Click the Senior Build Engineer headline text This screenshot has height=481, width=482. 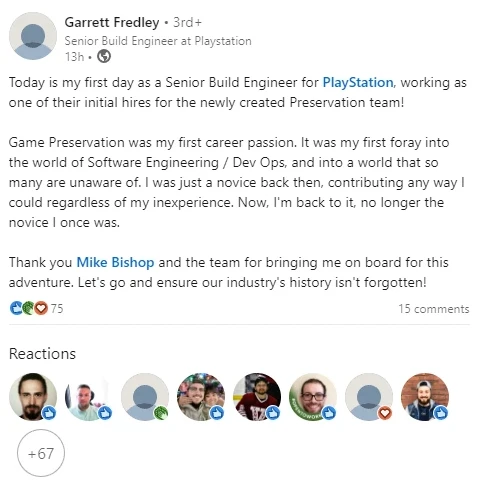click(x=158, y=41)
